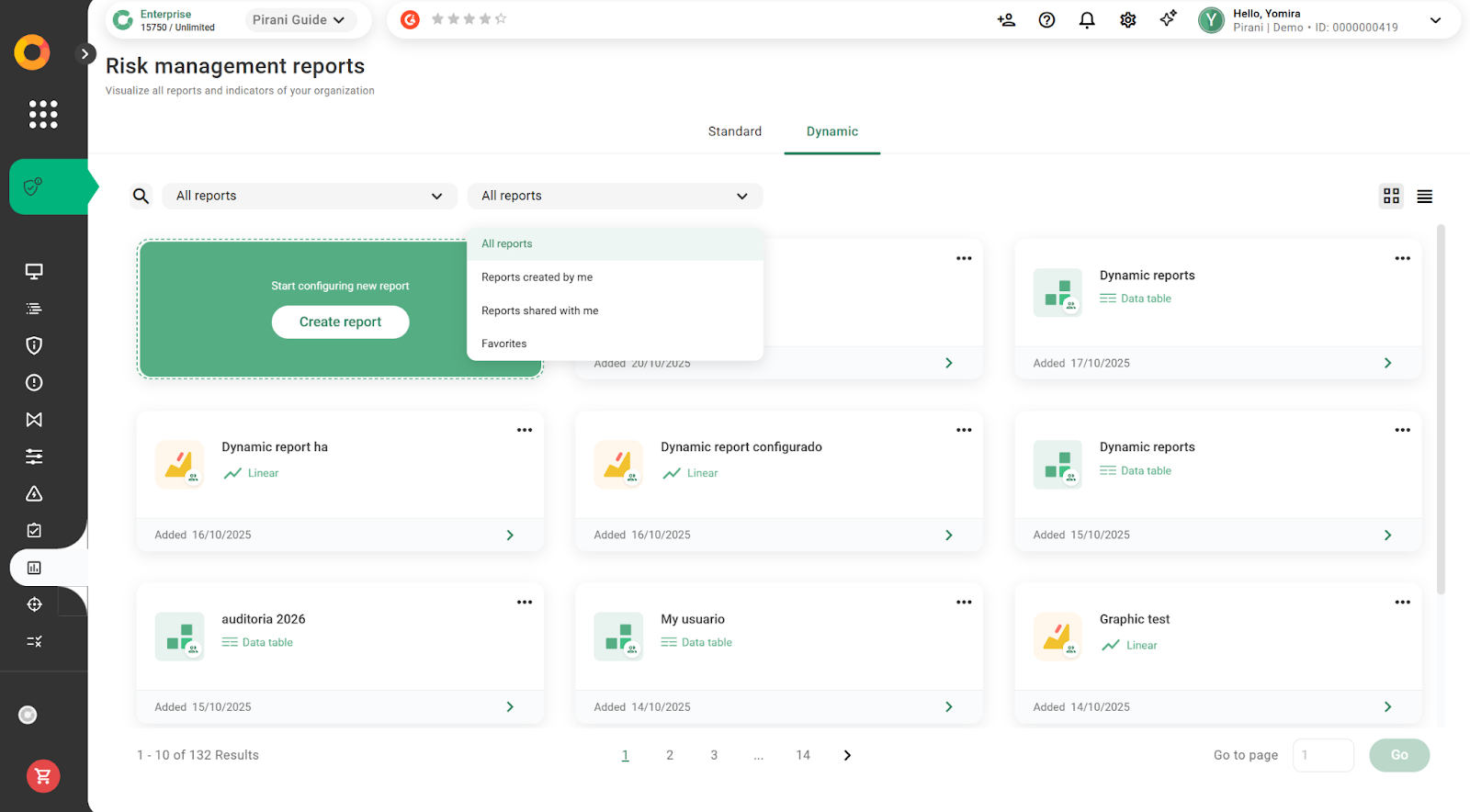Open the left All reports dropdown

pyautogui.click(x=309, y=196)
